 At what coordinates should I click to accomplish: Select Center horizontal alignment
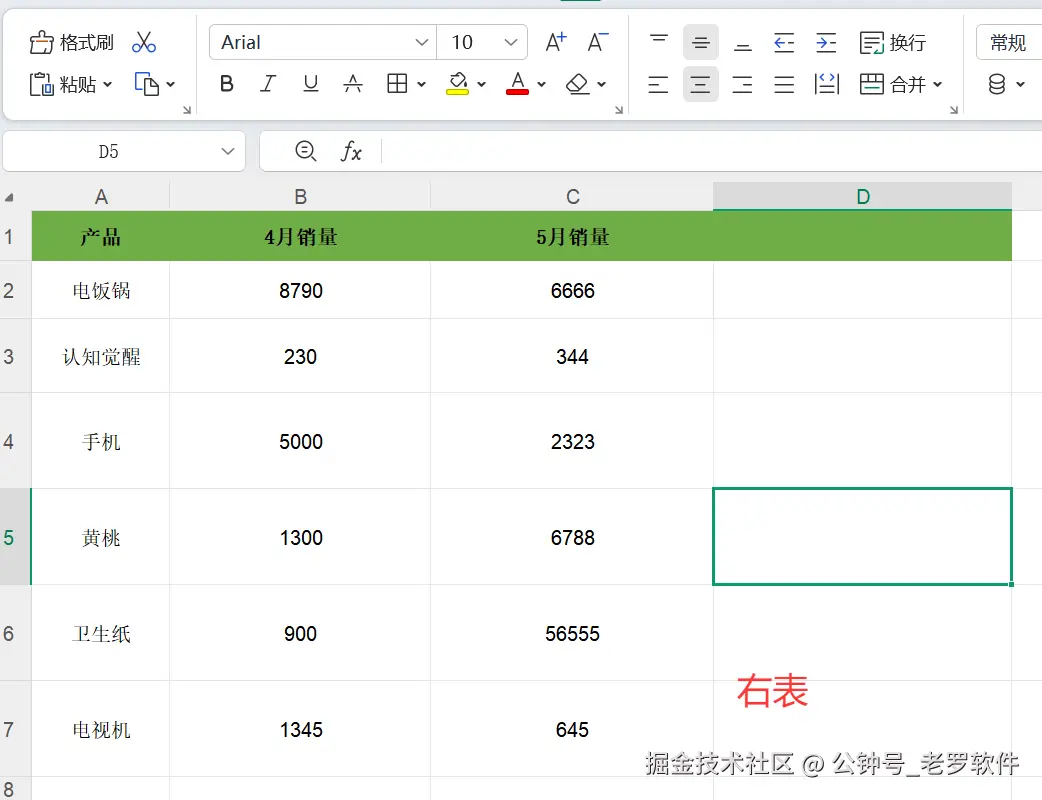[700, 84]
